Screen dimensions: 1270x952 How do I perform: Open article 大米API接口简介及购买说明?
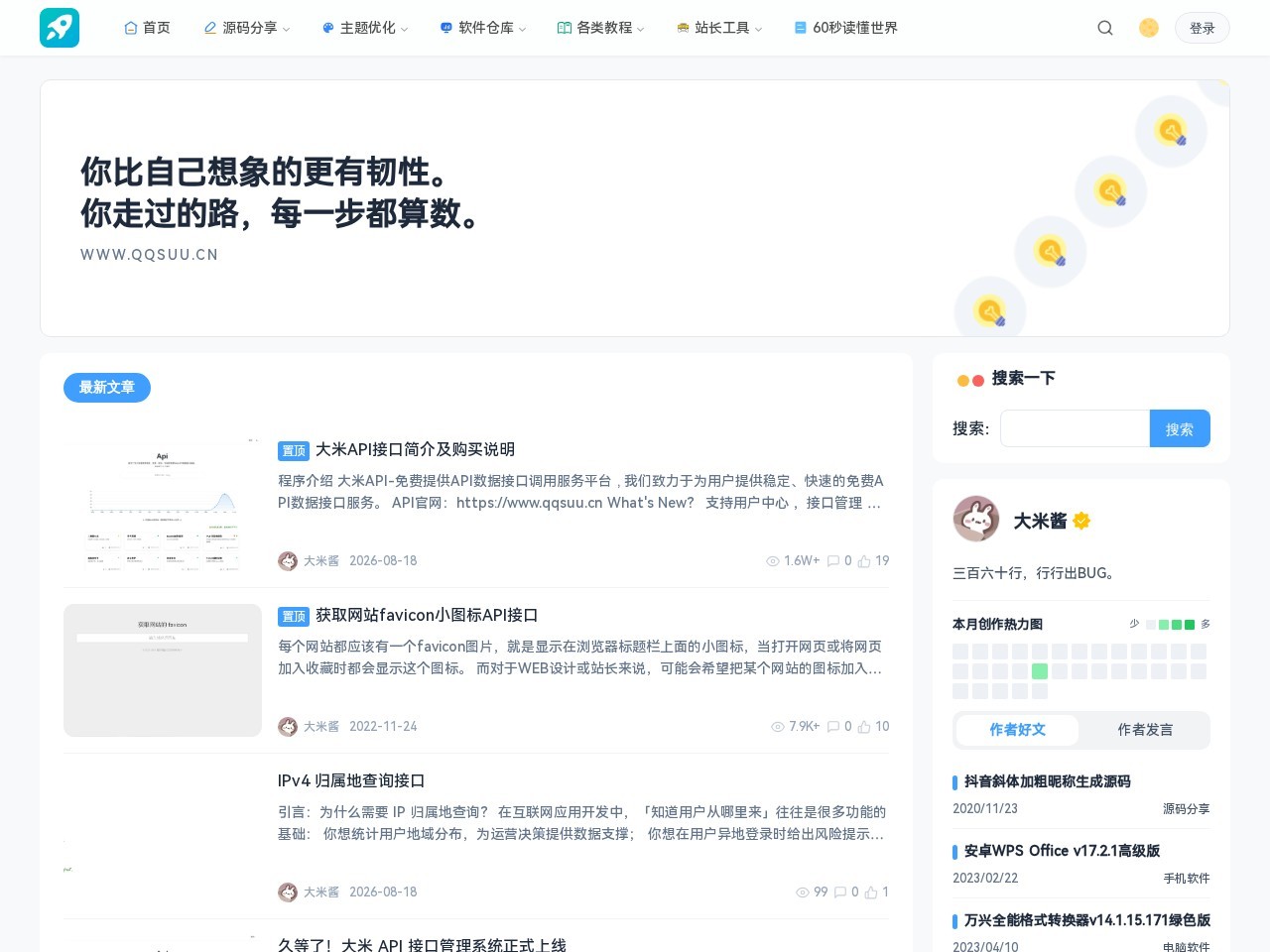(x=415, y=449)
